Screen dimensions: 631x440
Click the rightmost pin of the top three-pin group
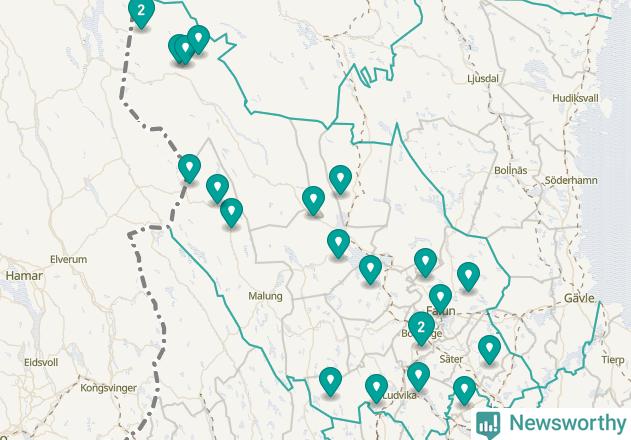coord(198,39)
